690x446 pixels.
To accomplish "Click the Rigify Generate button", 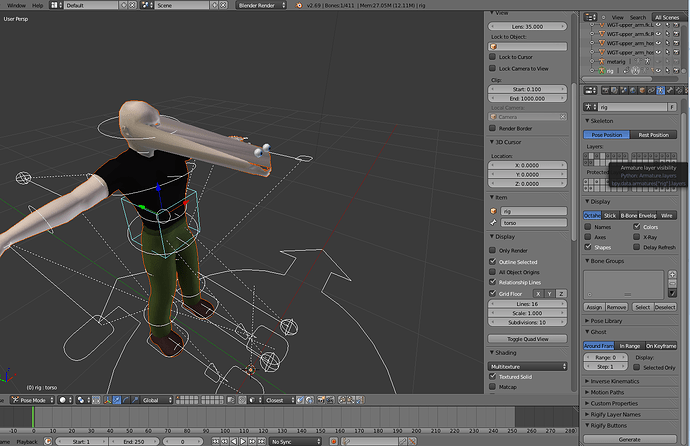I will (630, 439).
